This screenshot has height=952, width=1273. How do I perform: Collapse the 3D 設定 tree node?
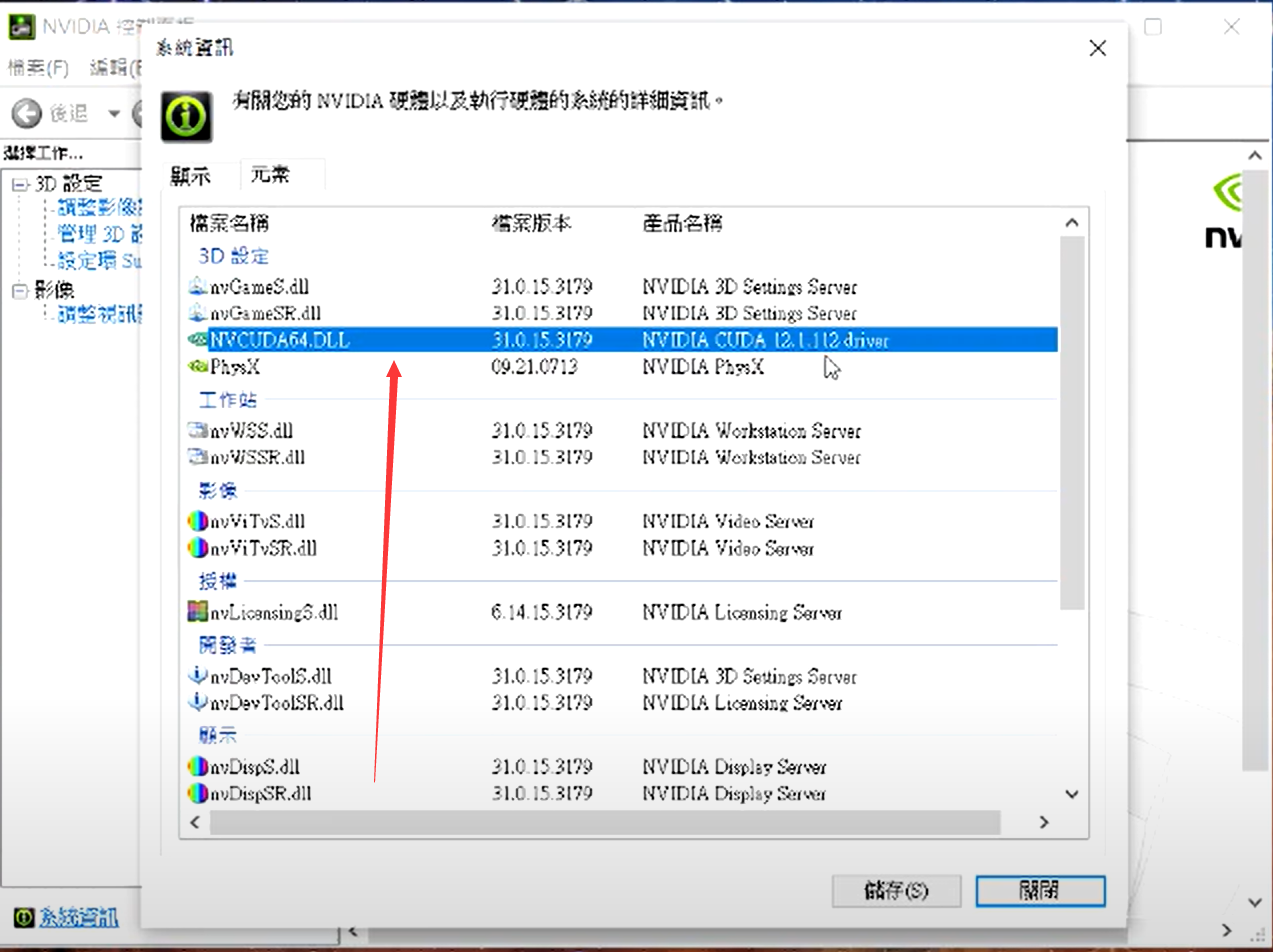19,184
